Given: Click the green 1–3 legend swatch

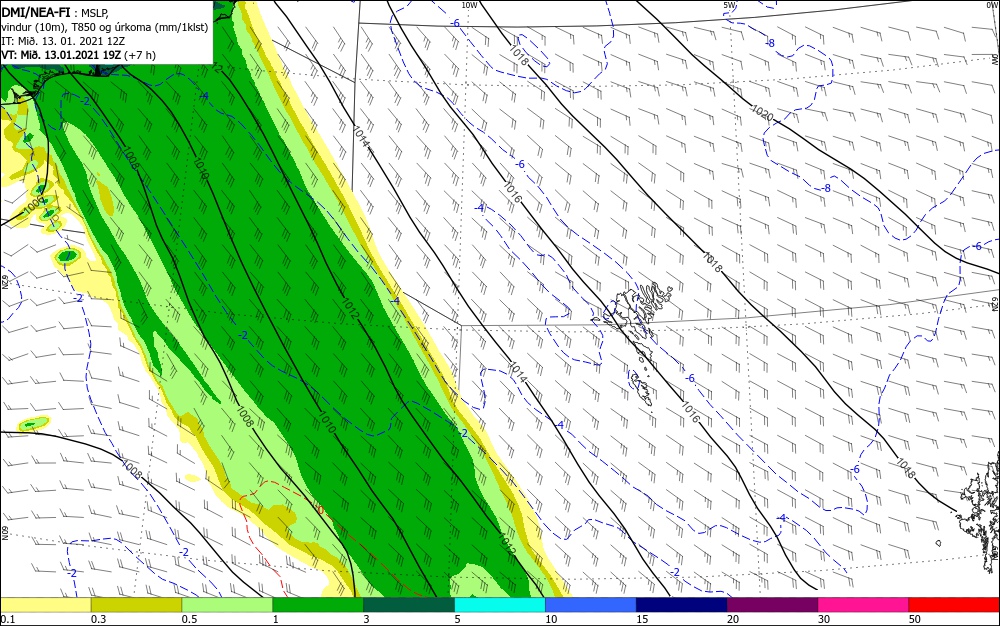Looking at the screenshot, I should [318, 605].
